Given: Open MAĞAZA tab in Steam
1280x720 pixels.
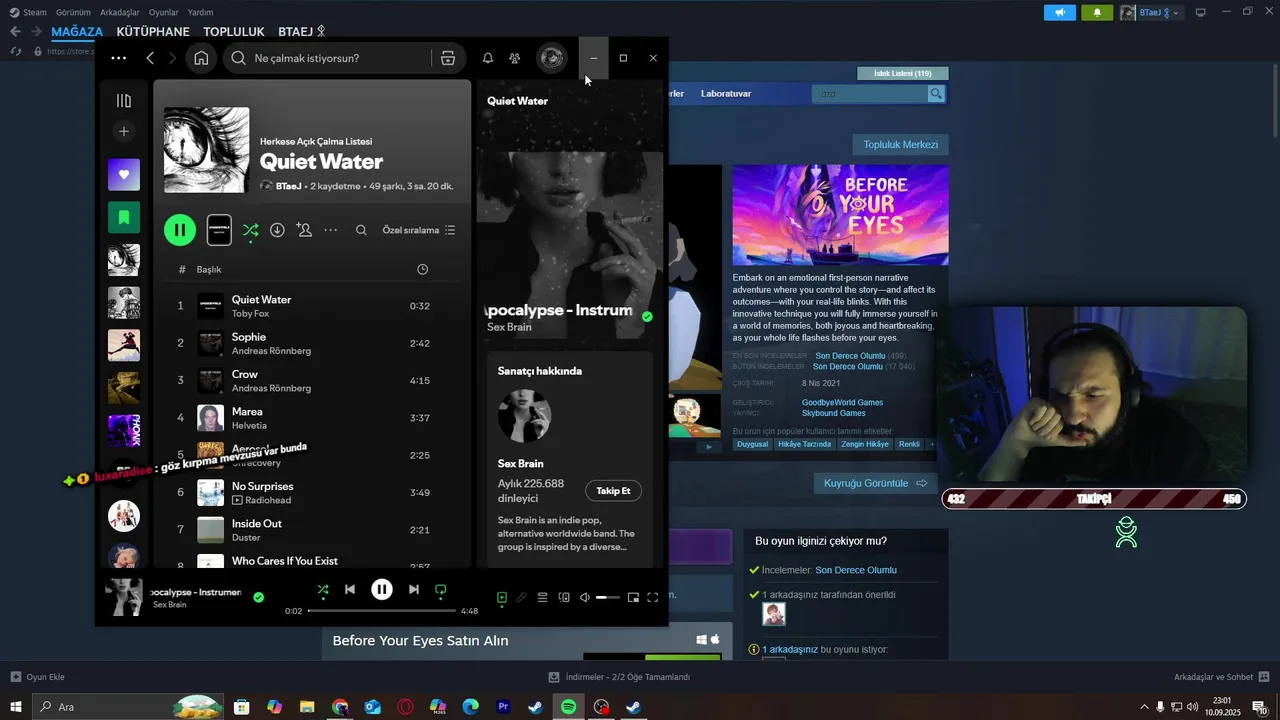Looking at the screenshot, I should coord(77,31).
